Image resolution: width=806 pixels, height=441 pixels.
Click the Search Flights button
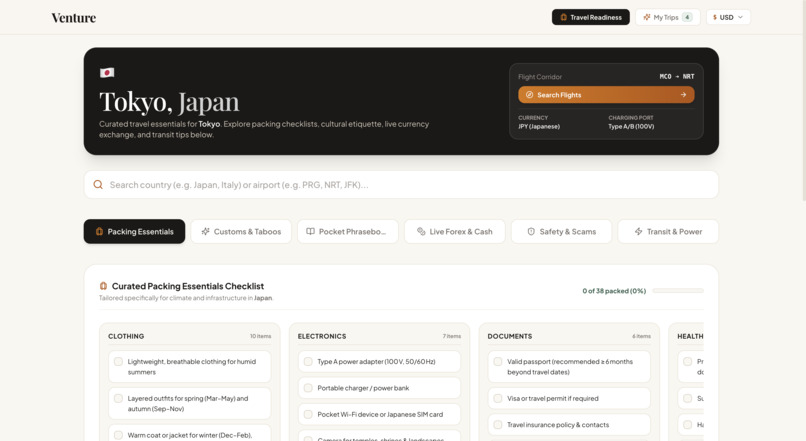[606, 95]
